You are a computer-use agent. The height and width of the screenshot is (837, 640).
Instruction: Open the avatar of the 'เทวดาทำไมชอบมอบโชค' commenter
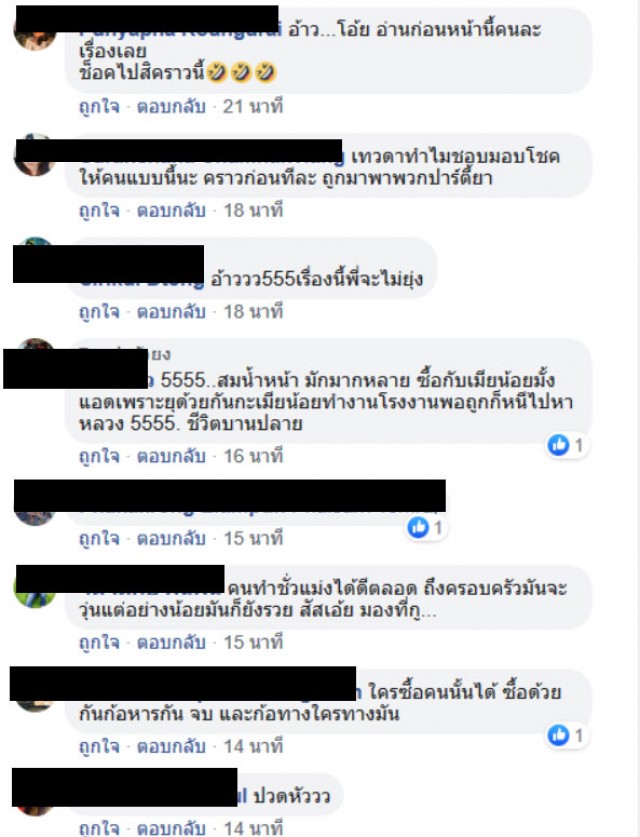pyautogui.click(x=35, y=167)
